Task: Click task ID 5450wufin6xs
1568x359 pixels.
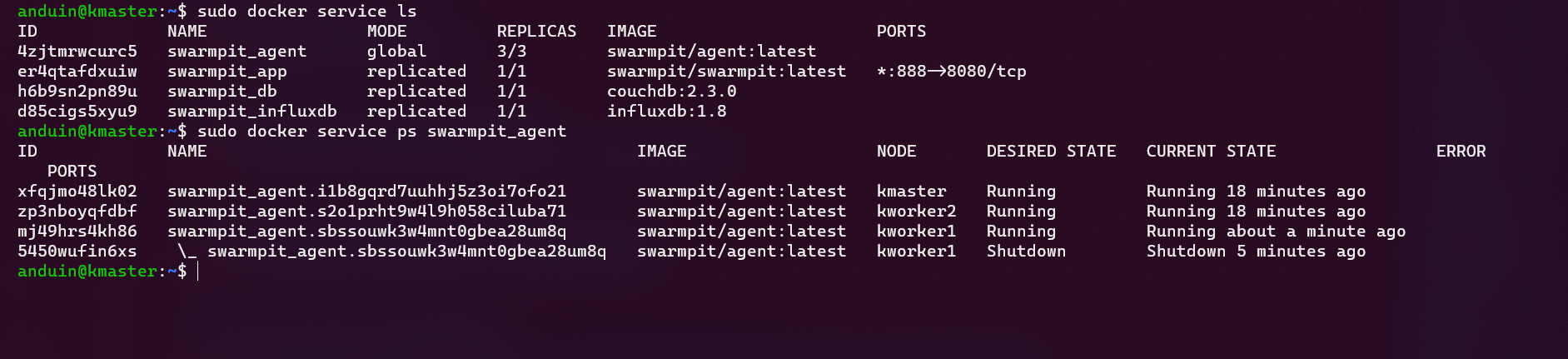Action: tap(77, 252)
